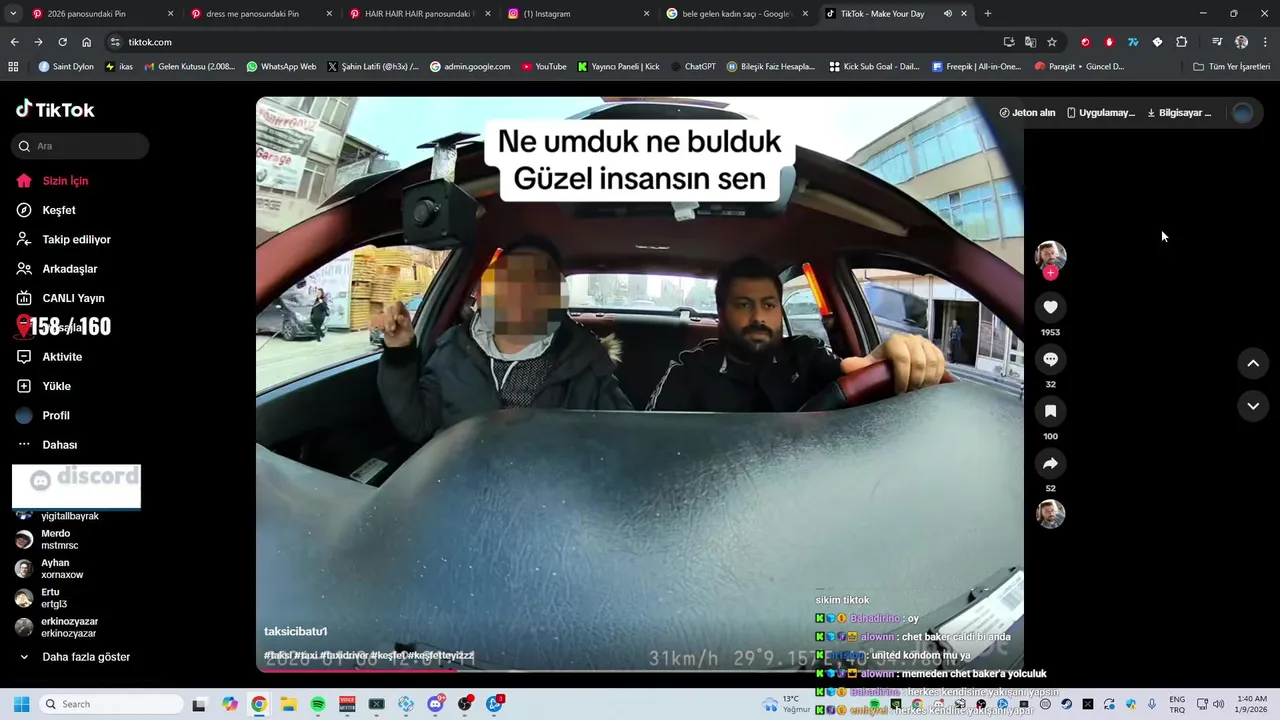Image resolution: width=1280 pixels, height=720 pixels.
Task: Open video comments bubble icon
Action: pyautogui.click(x=1050, y=359)
